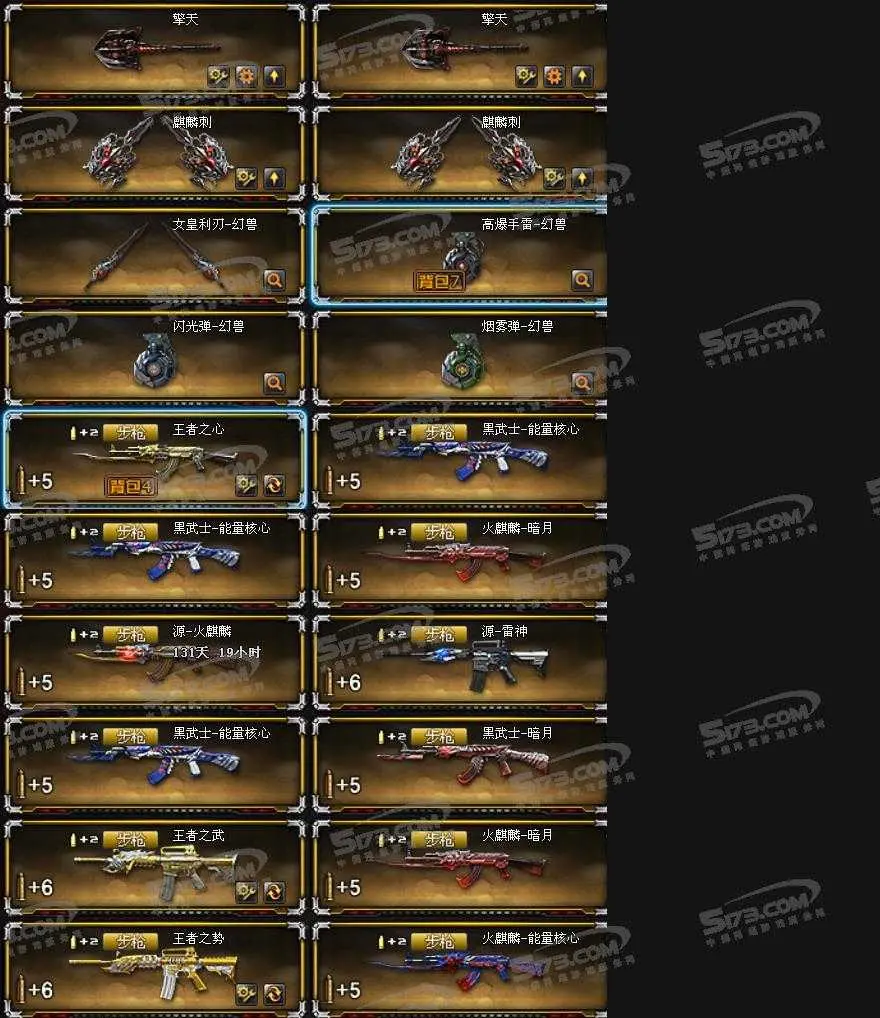Click the swap arrows icon on 王者之武
The height and width of the screenshot is (1018, 880).
click(274, 892)
